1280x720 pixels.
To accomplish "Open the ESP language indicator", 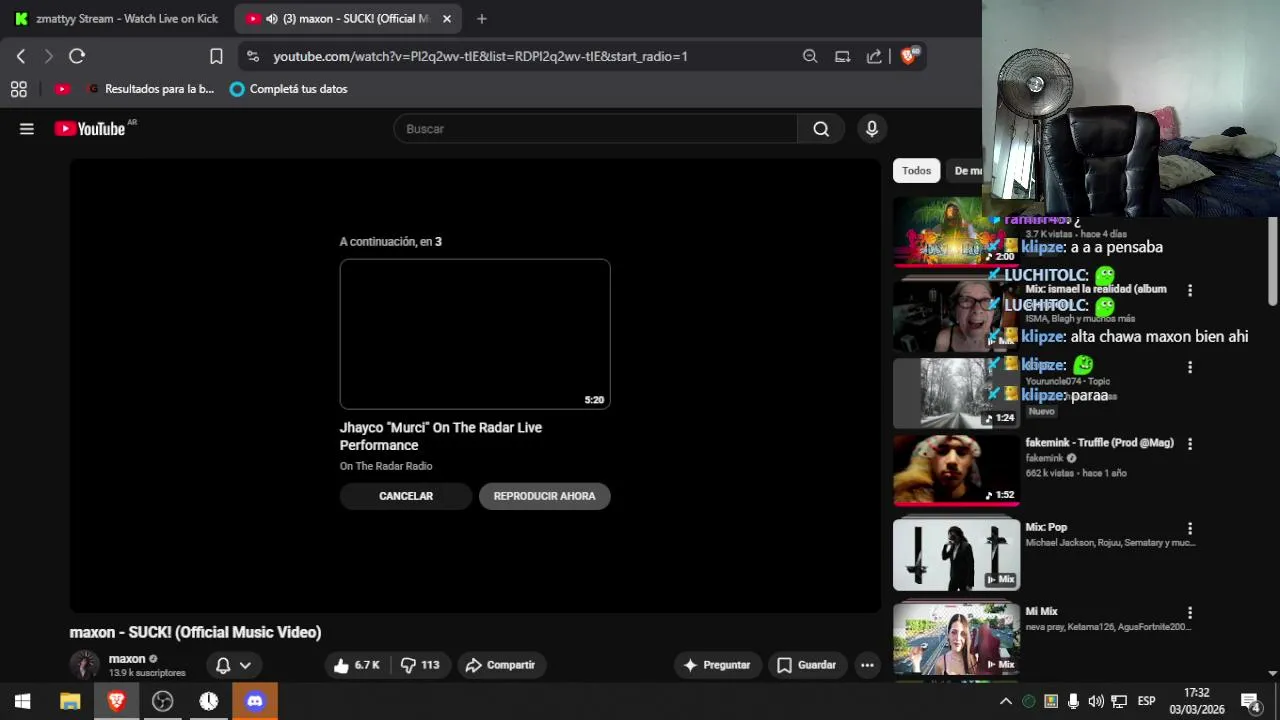I will point(1146,701).
